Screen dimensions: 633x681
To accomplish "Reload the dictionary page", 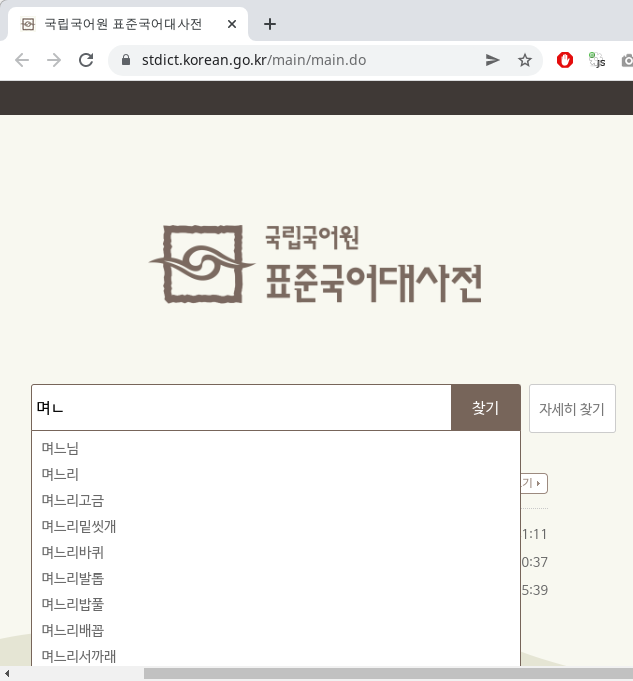I will click(x=86, y=60).
